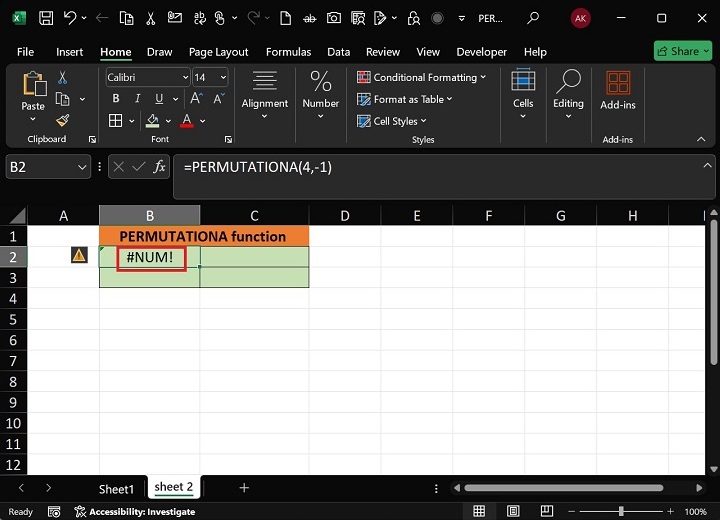This screenshot has height=520, width=720.
Task: Click the Save icon in title bar
Action: [46, 18]
